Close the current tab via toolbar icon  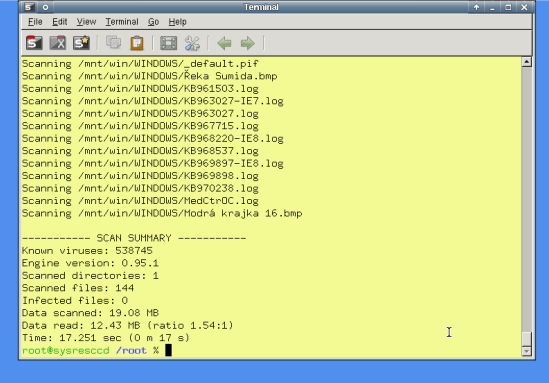58,43
